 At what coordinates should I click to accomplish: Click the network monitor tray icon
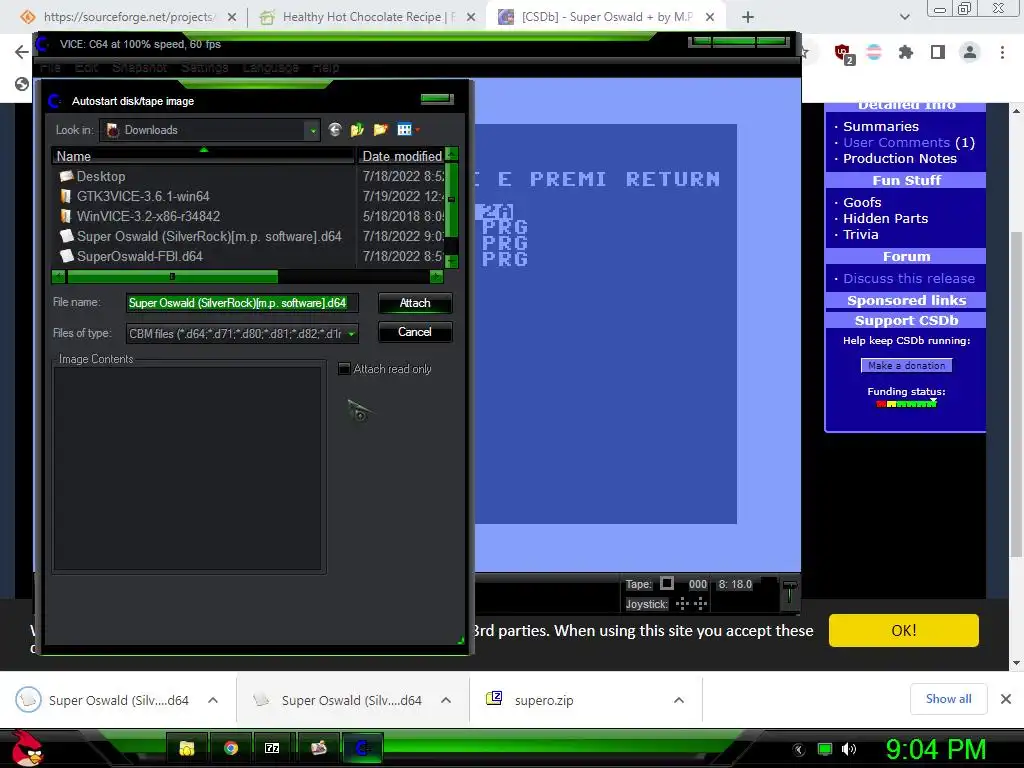(825, 749)
